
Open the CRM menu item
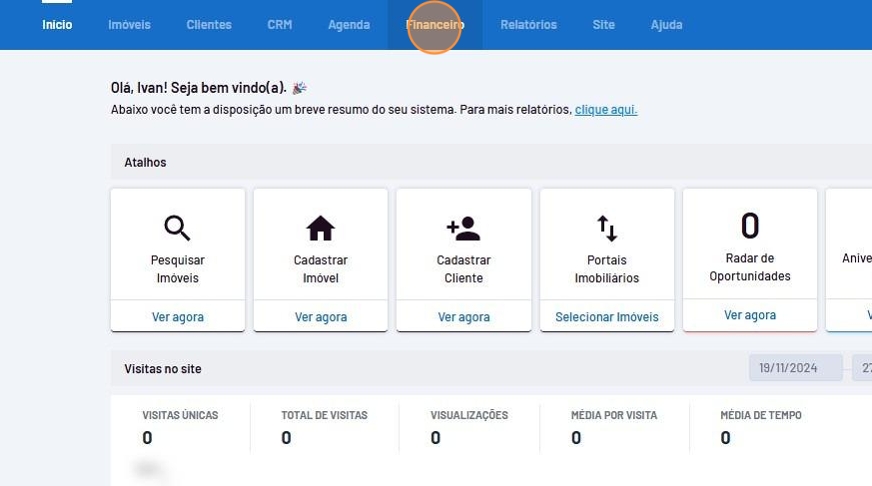280,25
